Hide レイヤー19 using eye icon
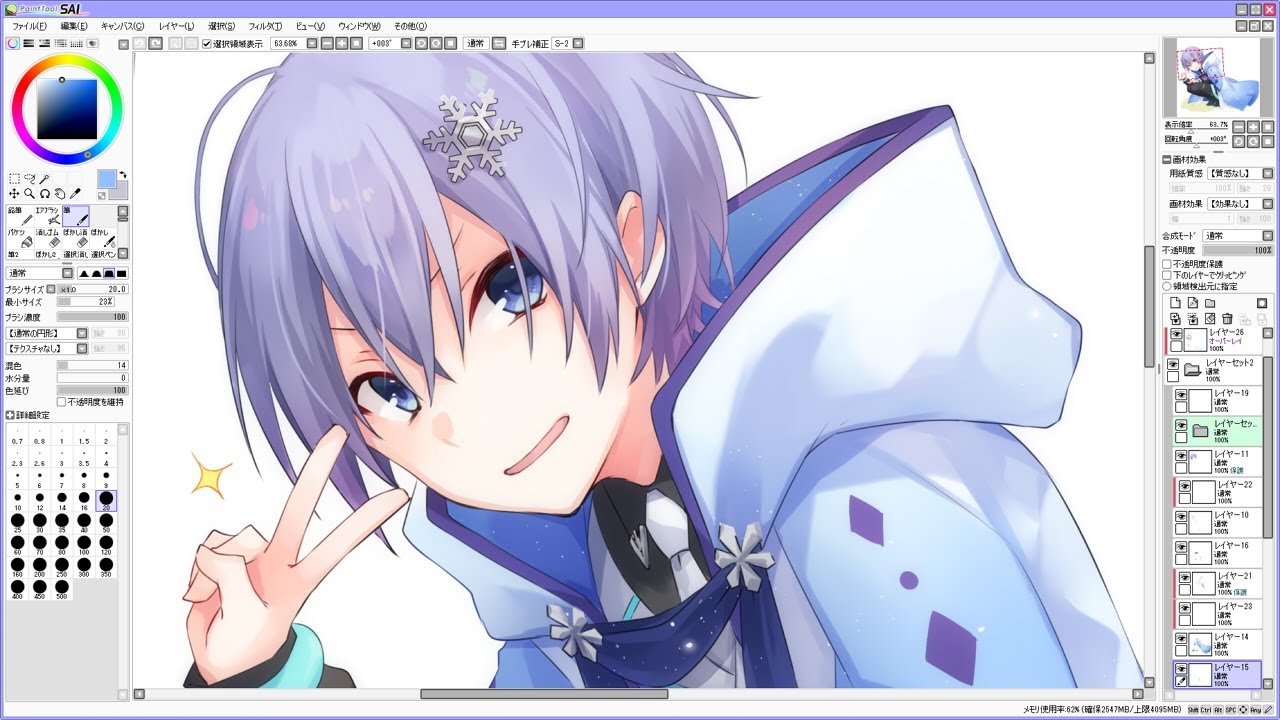The image size is (1280, 720). (x=1181, y=395)
